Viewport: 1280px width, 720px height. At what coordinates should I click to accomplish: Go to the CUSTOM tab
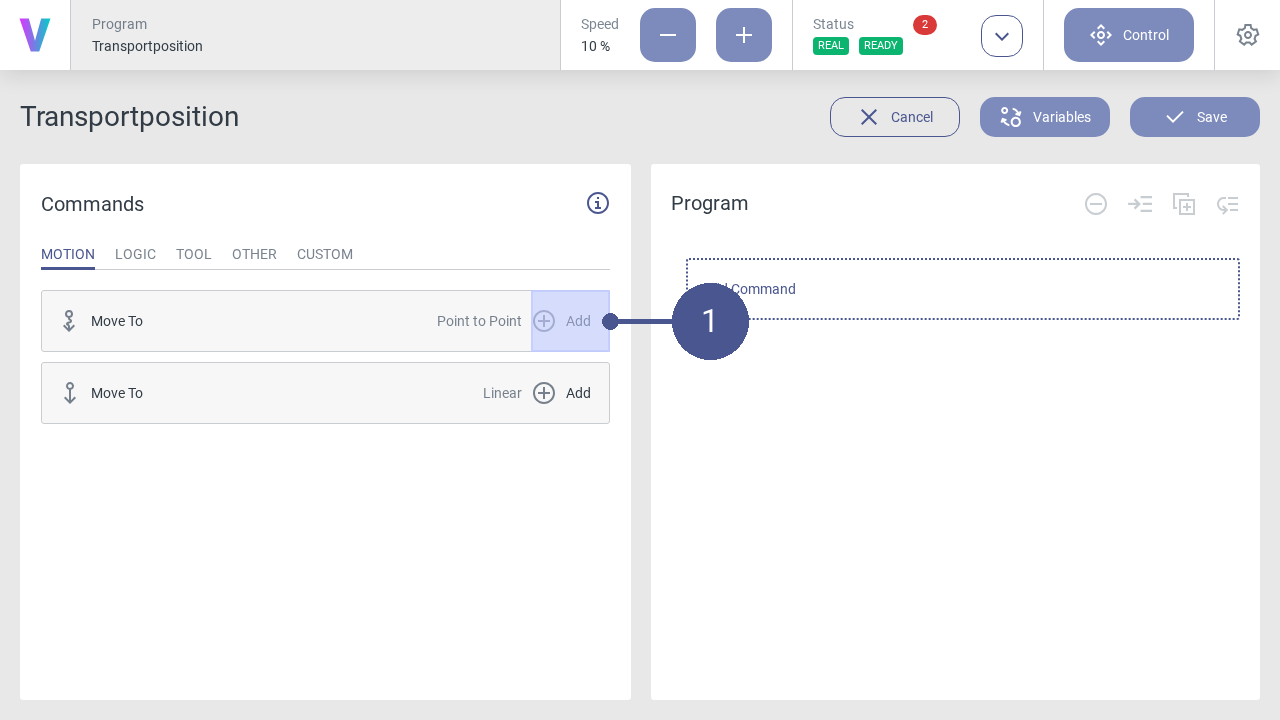point(325,254)
